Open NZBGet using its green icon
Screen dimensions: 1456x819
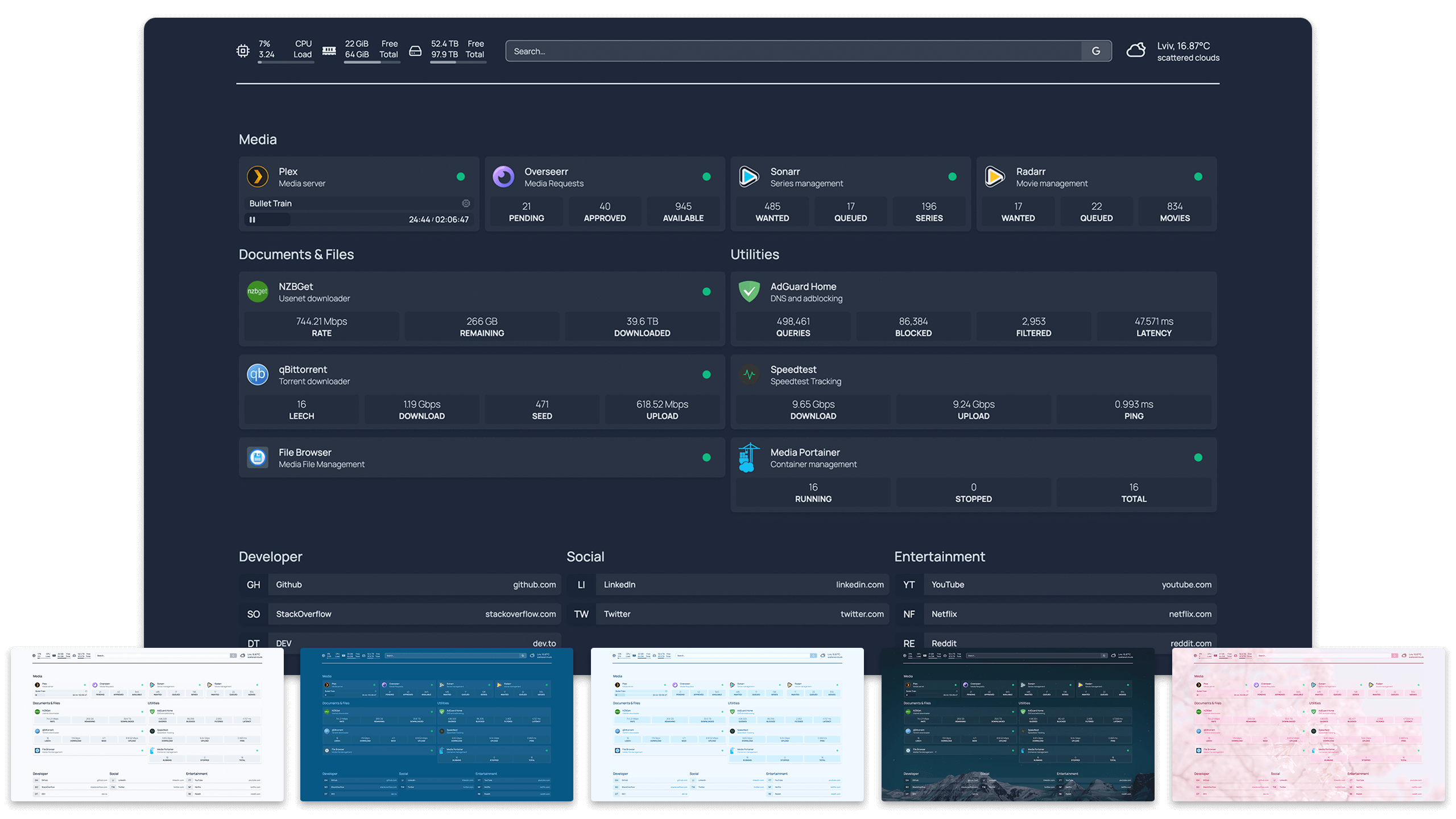click(x=258, y=292)
